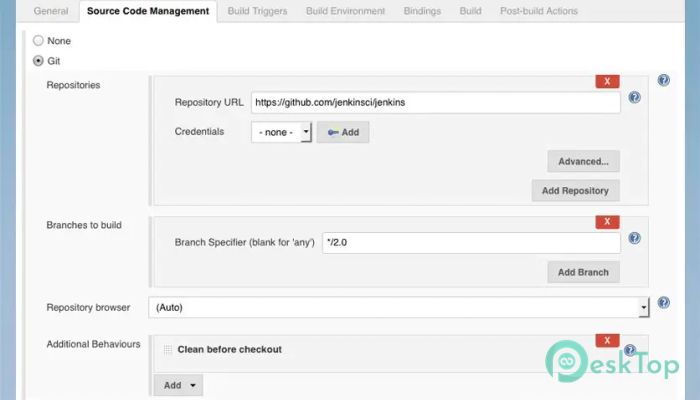Open the Credentials dropdown
The image size is (700, 400).
pos(281,132)
